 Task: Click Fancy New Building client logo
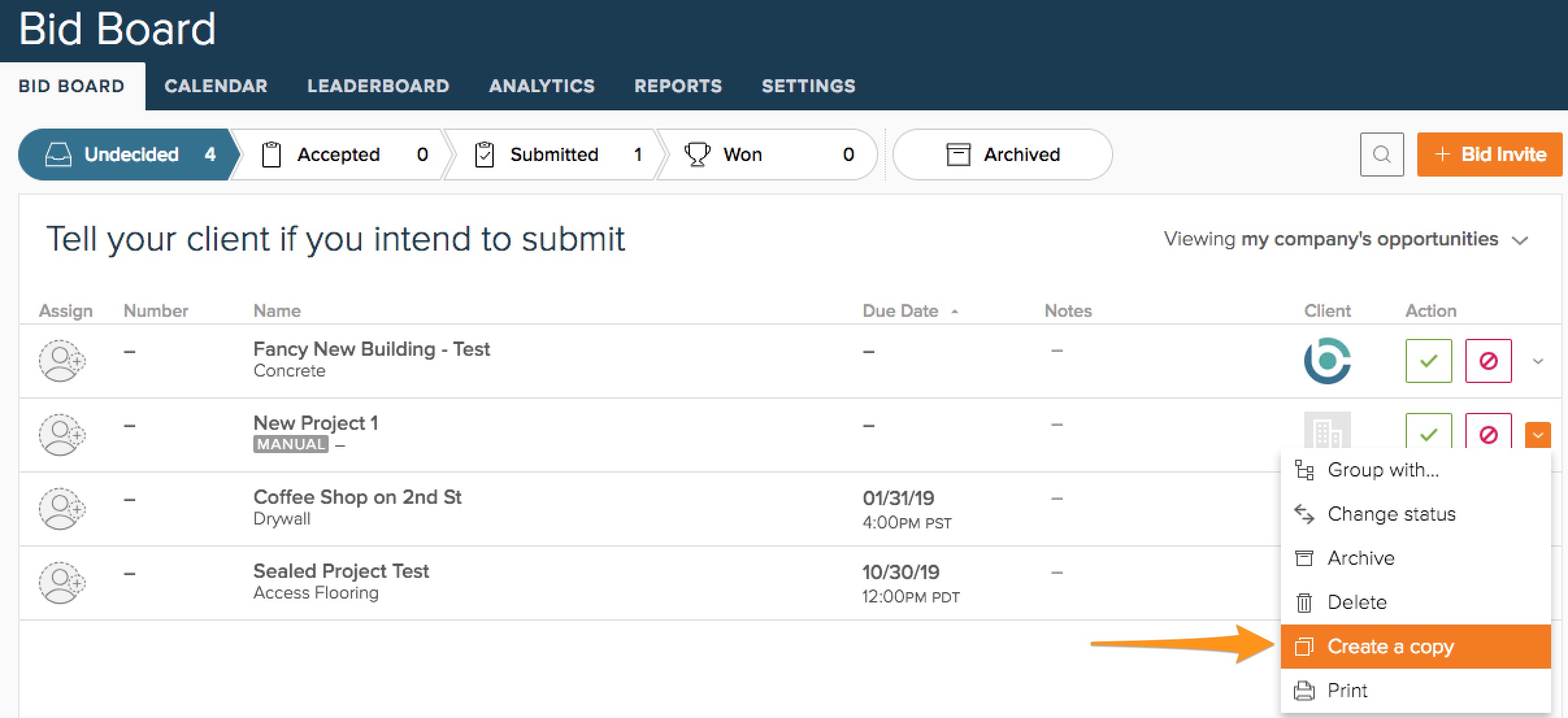[x=1327, y=360]
